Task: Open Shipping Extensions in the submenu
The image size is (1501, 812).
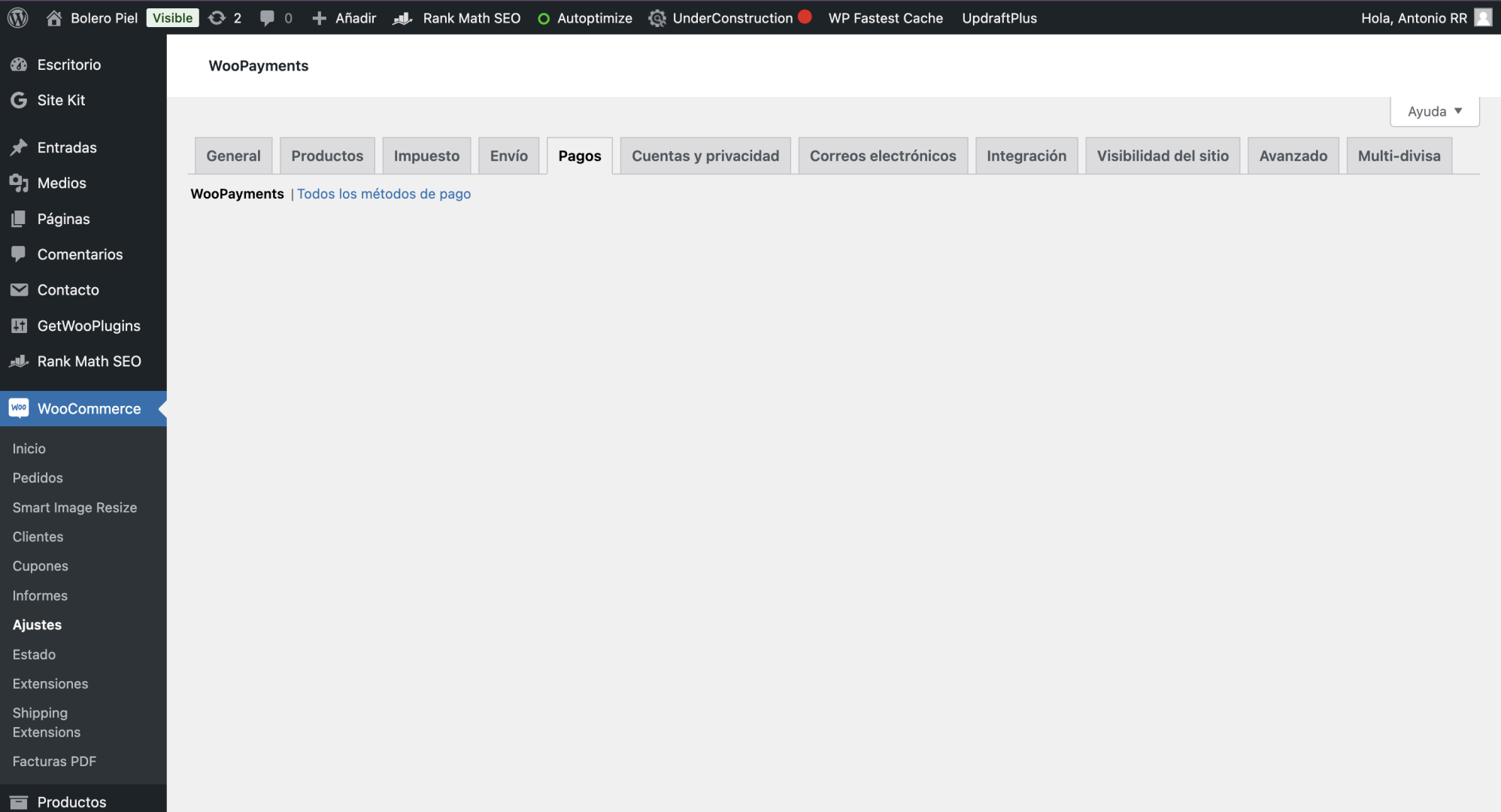Action: pos(47,723)
